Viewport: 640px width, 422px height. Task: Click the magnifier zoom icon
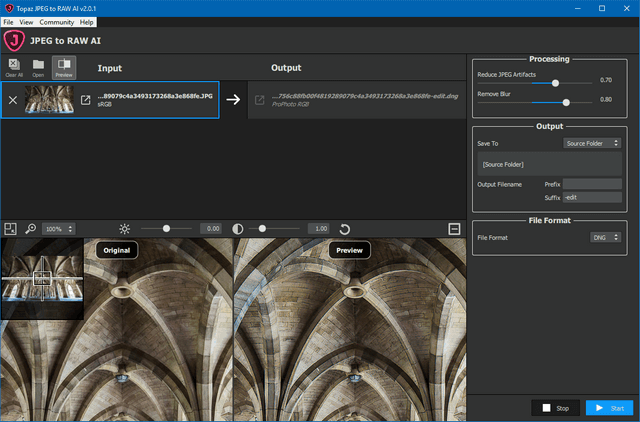click(31, 229)
